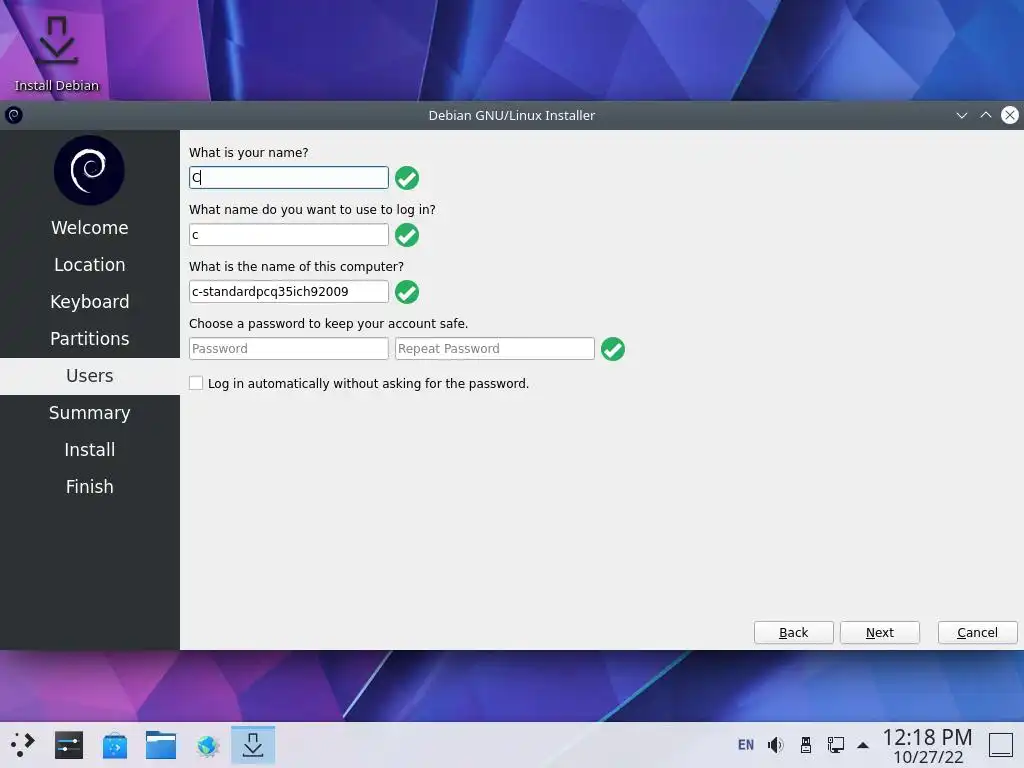The height and width of the screenshot is (768, 1024).
Task: Open System Settings from the taskbar
Action: [69, 744]
